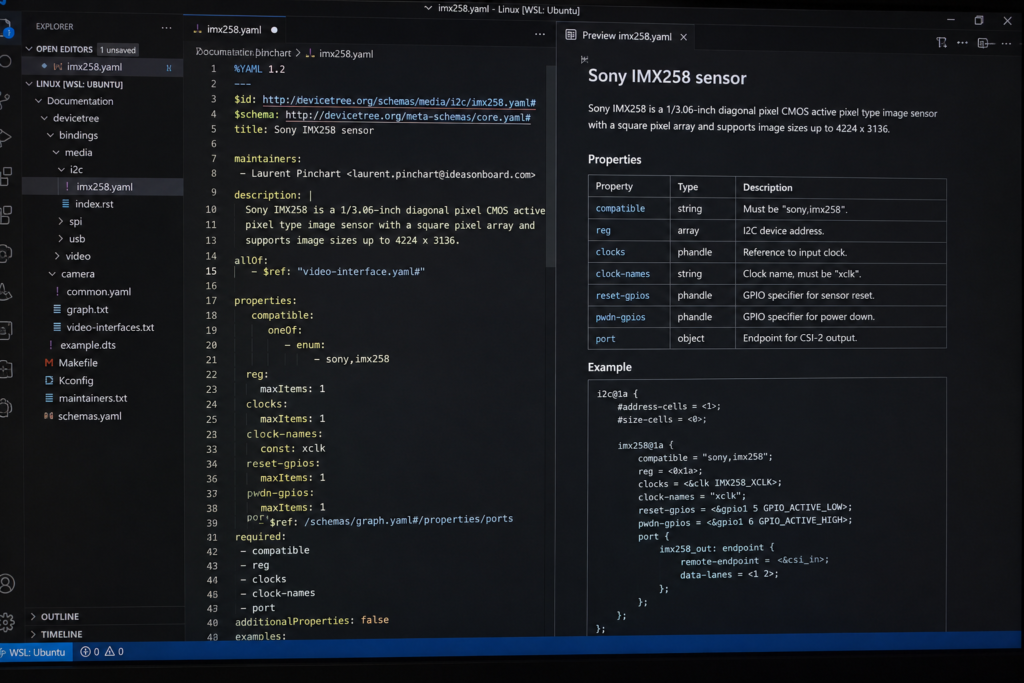The height and width of the screenshot is (683, 1024).
Task: Switch to the imx258.yaml editor tab
Action: (x=234, y=29)
